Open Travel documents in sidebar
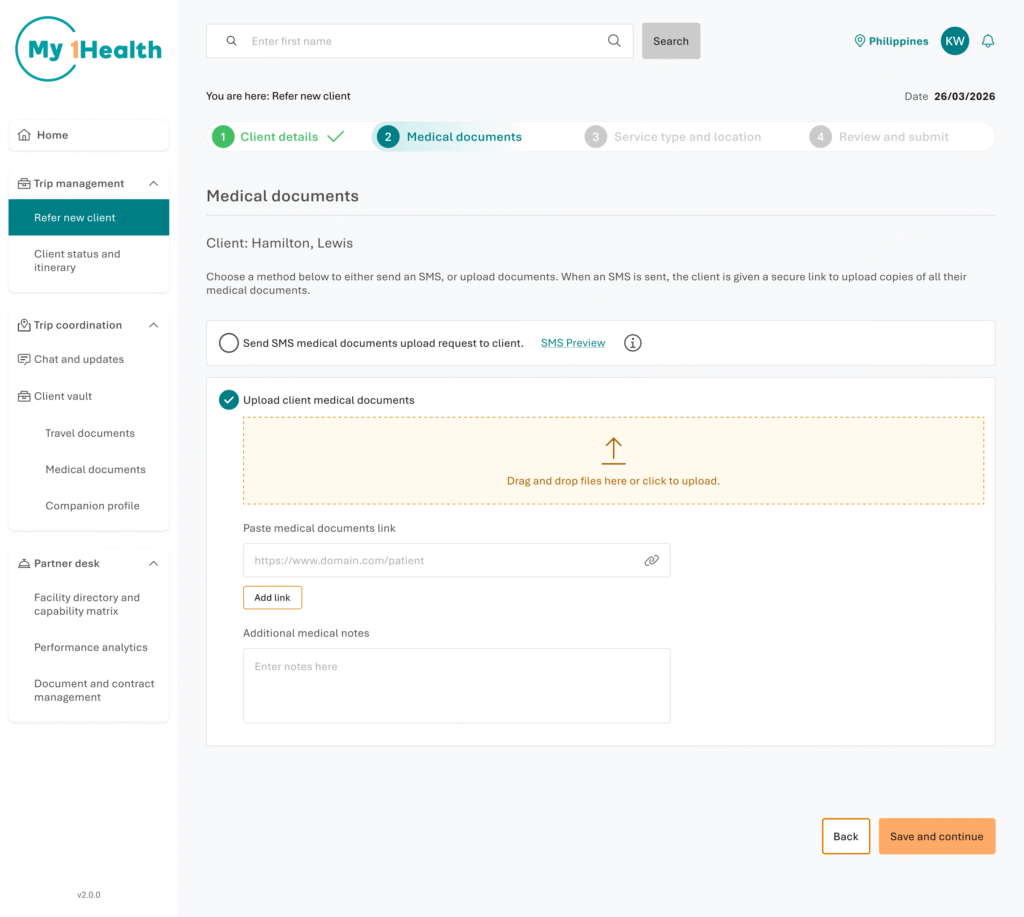Image resolution: width=1024 pixels, height=917 pixels. pos(90,433)
